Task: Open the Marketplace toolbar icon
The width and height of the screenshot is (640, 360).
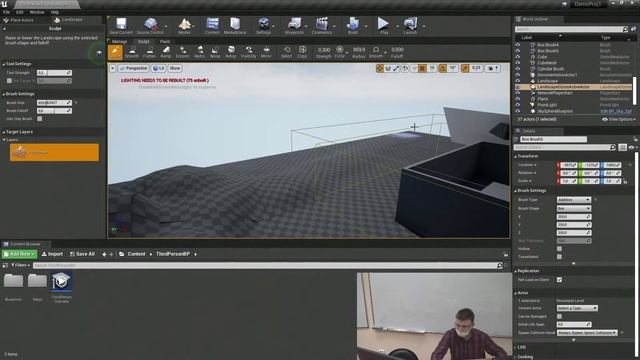Action: click(235, 26)
